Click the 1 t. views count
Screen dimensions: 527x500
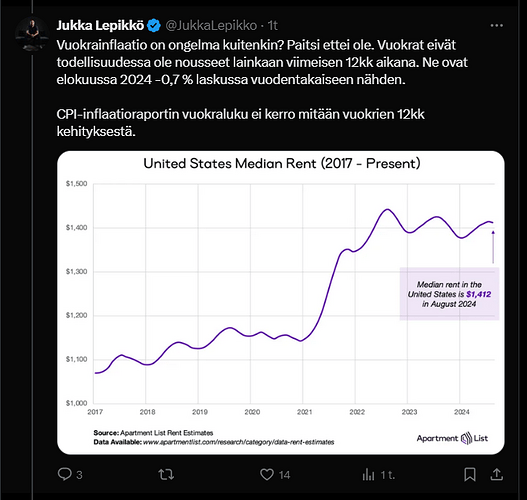pos(388,475)
